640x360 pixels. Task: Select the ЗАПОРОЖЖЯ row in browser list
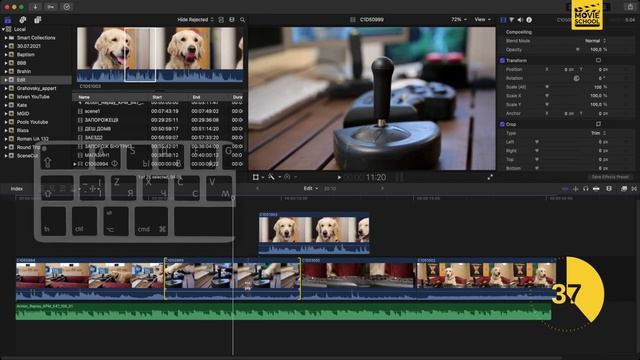(159, 120)
